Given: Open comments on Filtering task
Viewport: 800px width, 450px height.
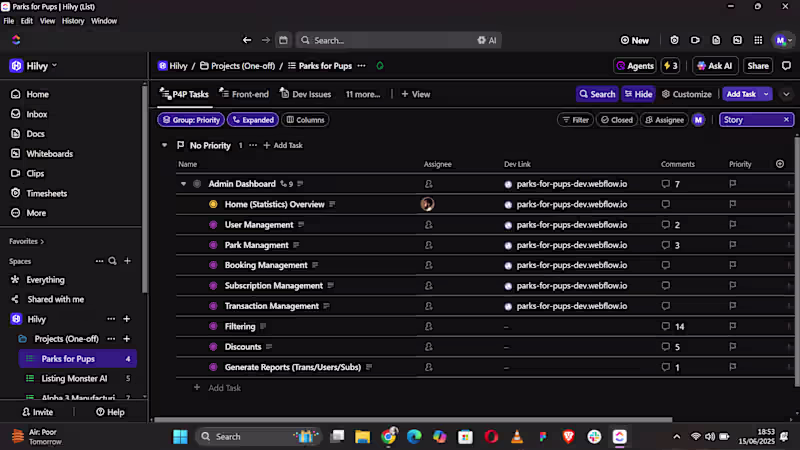Looking at the screenshot, I should coord(673,327).
